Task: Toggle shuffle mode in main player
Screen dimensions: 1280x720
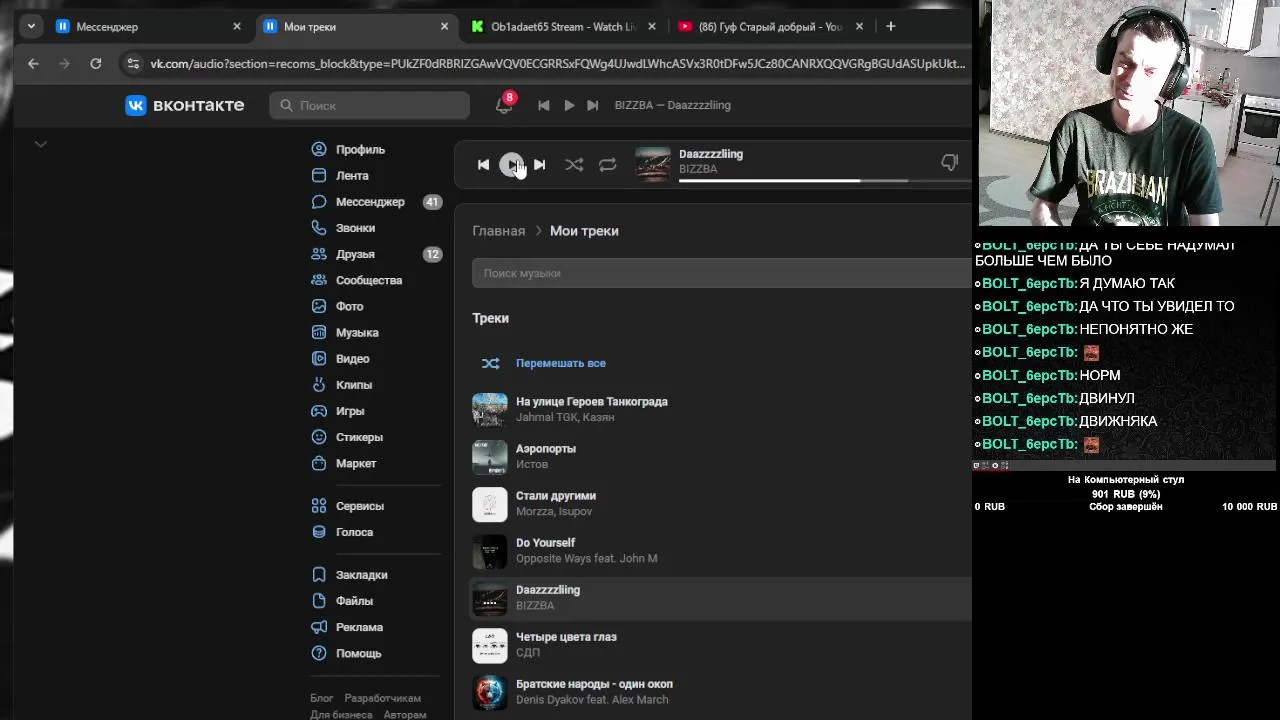Action: [x=574, y=164]
